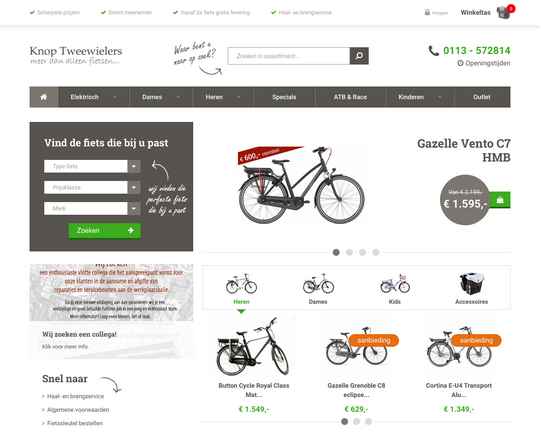Click the green Zoeken button

[x=104, y=230]
